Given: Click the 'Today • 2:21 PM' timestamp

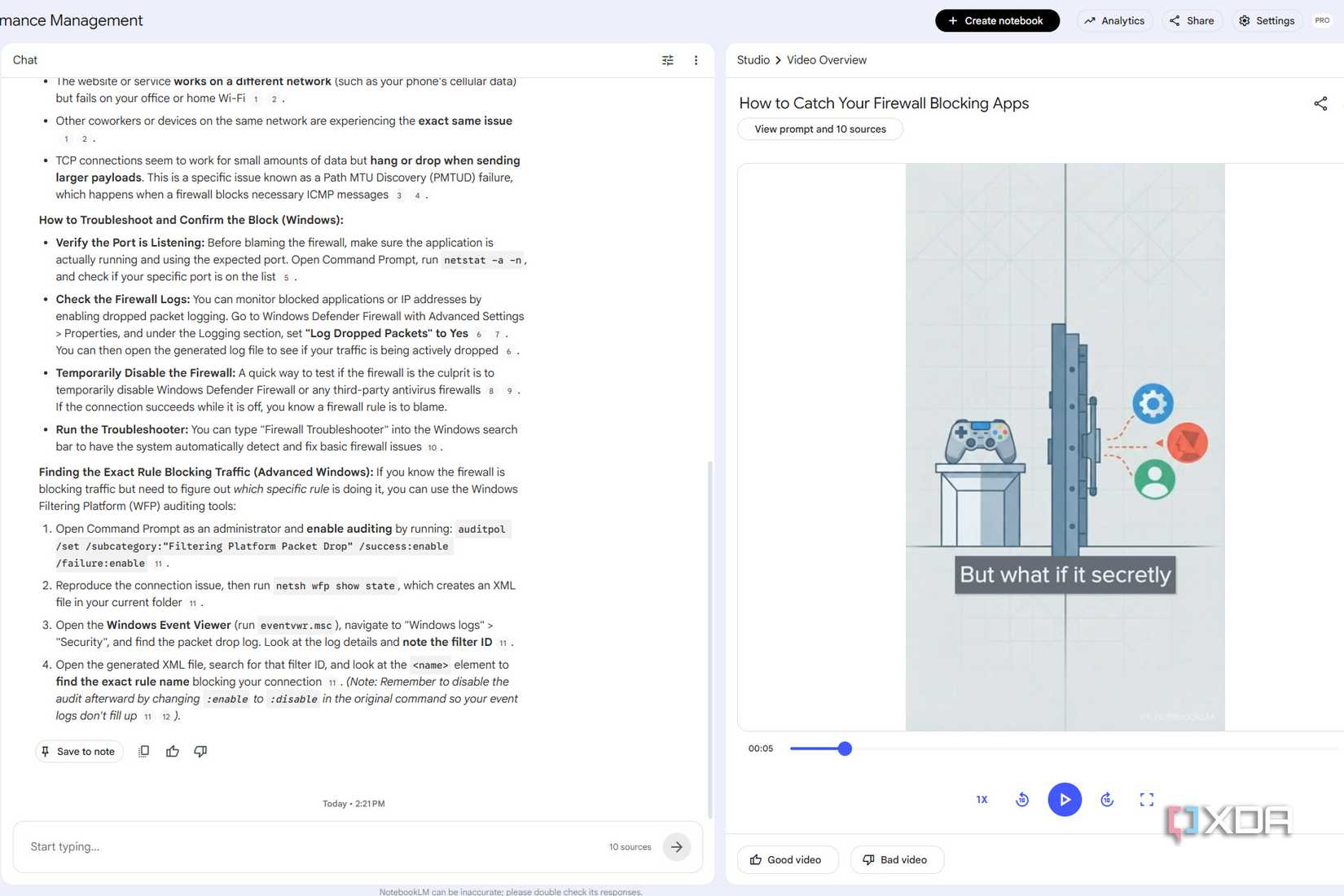Looking at the screenshot, I should [354, 804].
